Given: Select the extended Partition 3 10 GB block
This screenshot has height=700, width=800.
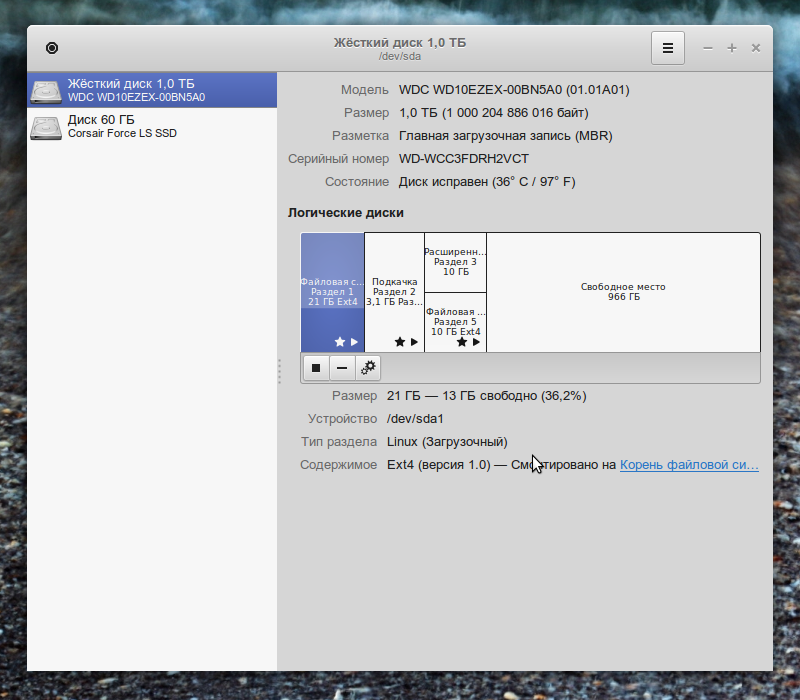Looking at the screenshot, I should (455, 262).
